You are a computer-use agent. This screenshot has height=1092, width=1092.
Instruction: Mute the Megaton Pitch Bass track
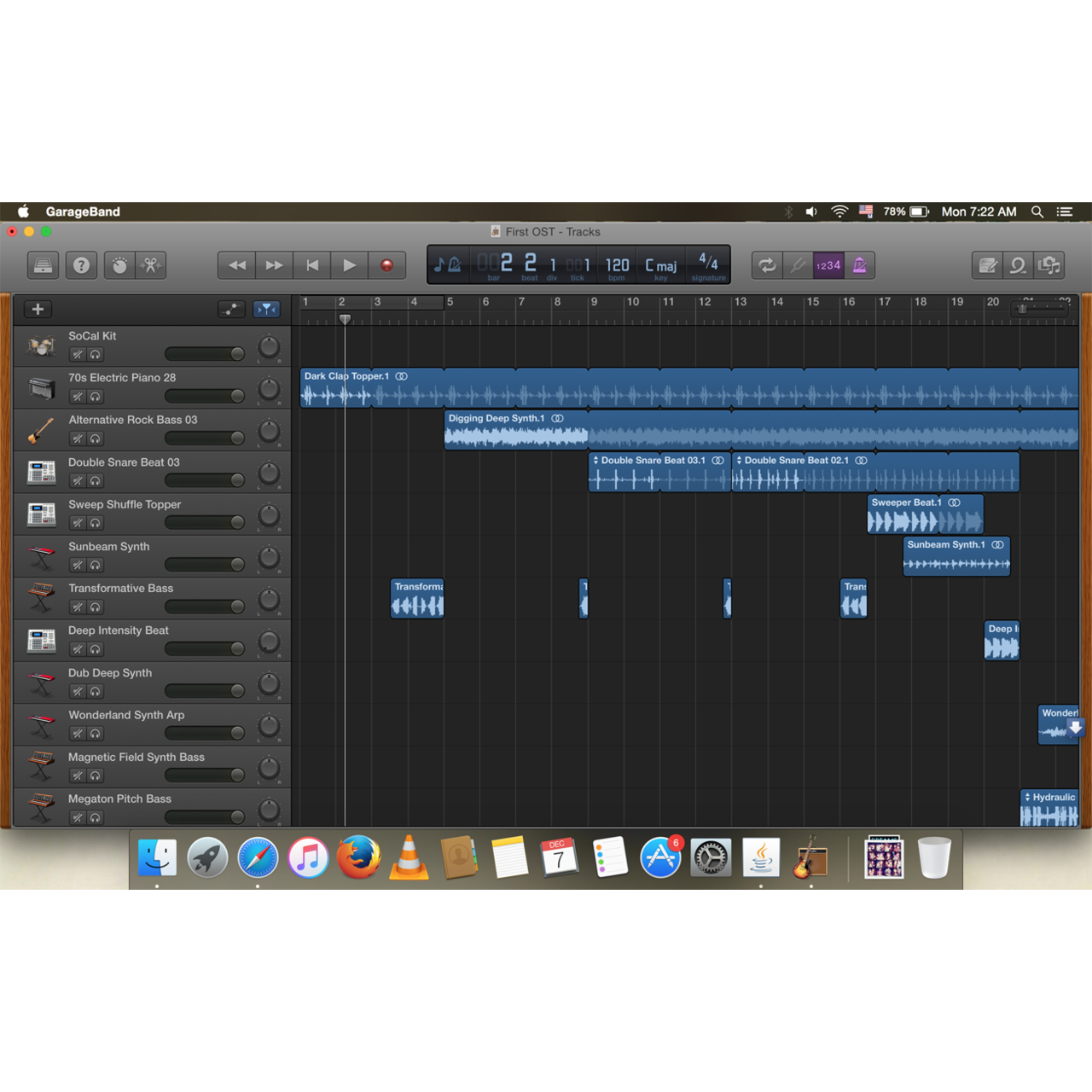click(78, 817)
